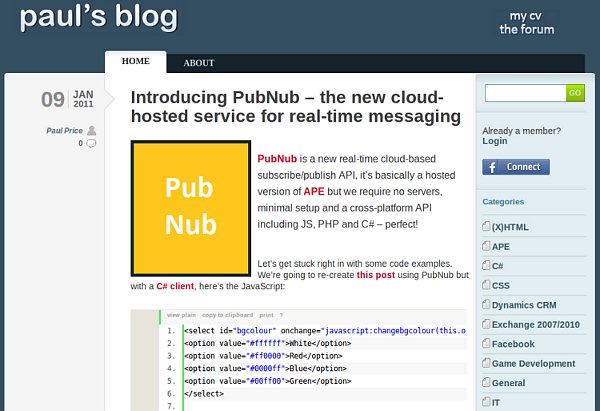Open the 'this post' link
600x411 pixels.
point(375,275)
